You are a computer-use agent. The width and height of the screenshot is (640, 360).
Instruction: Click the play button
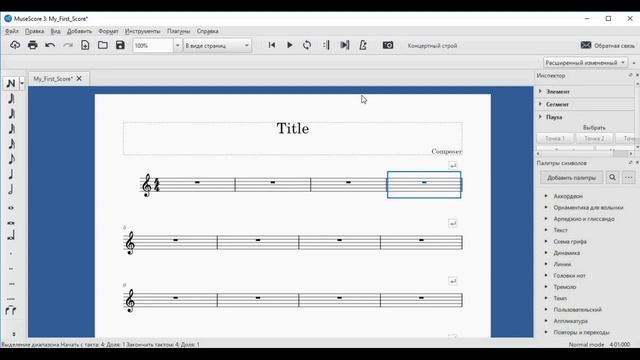coord(289,45)
